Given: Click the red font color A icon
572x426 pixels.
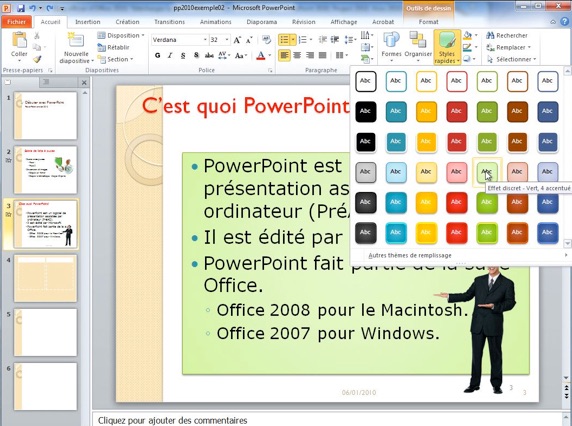Looking at the screenshot, I should click(260, 55).
